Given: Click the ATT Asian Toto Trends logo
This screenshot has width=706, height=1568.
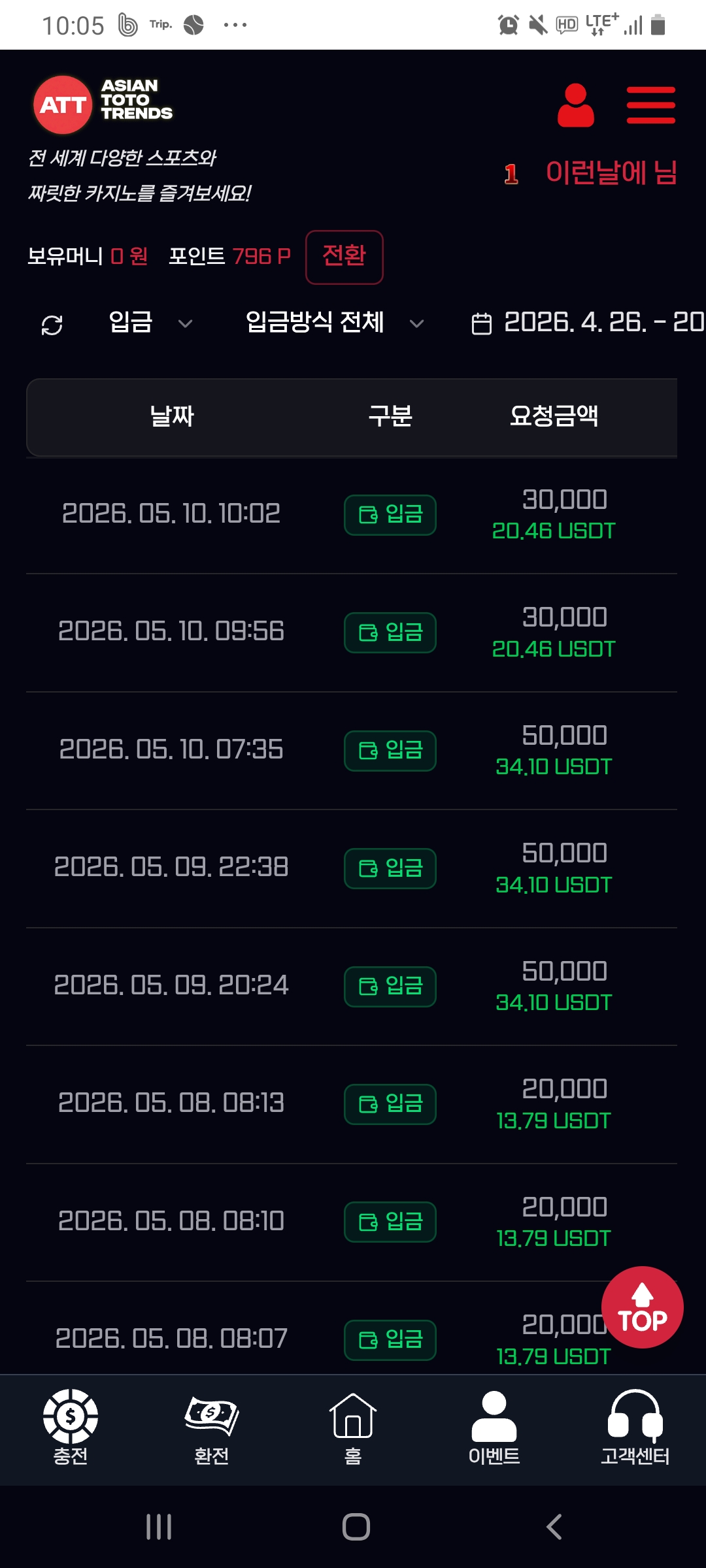Looking at the screenshot, I should pyautogui.click(x=103, y=104).
